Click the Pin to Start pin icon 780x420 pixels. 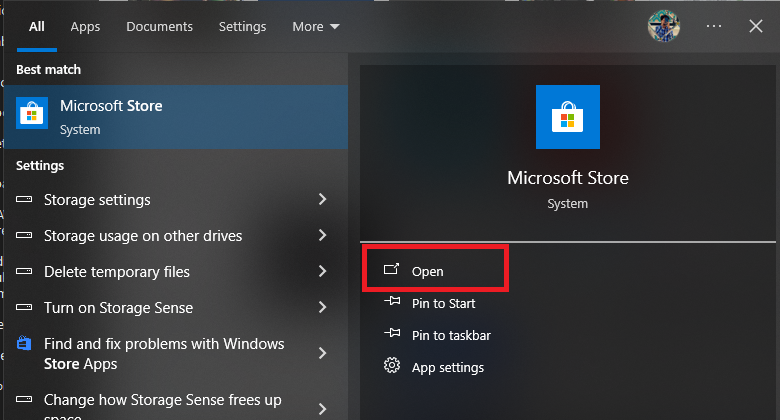[392, 303]
